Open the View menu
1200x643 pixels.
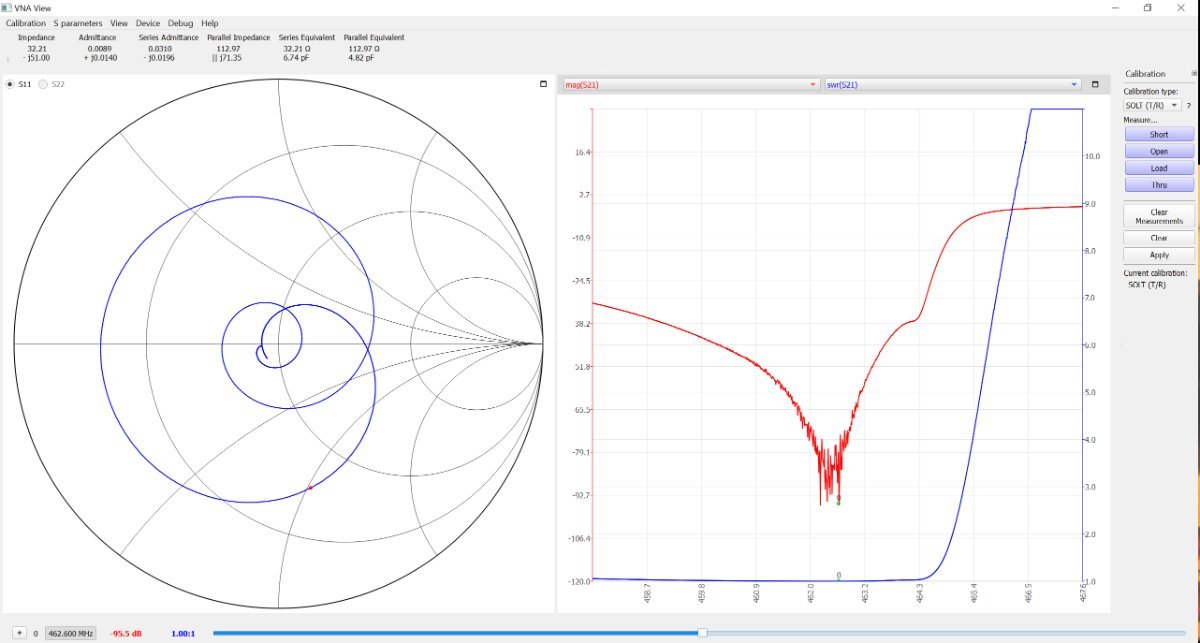(119, 23)
